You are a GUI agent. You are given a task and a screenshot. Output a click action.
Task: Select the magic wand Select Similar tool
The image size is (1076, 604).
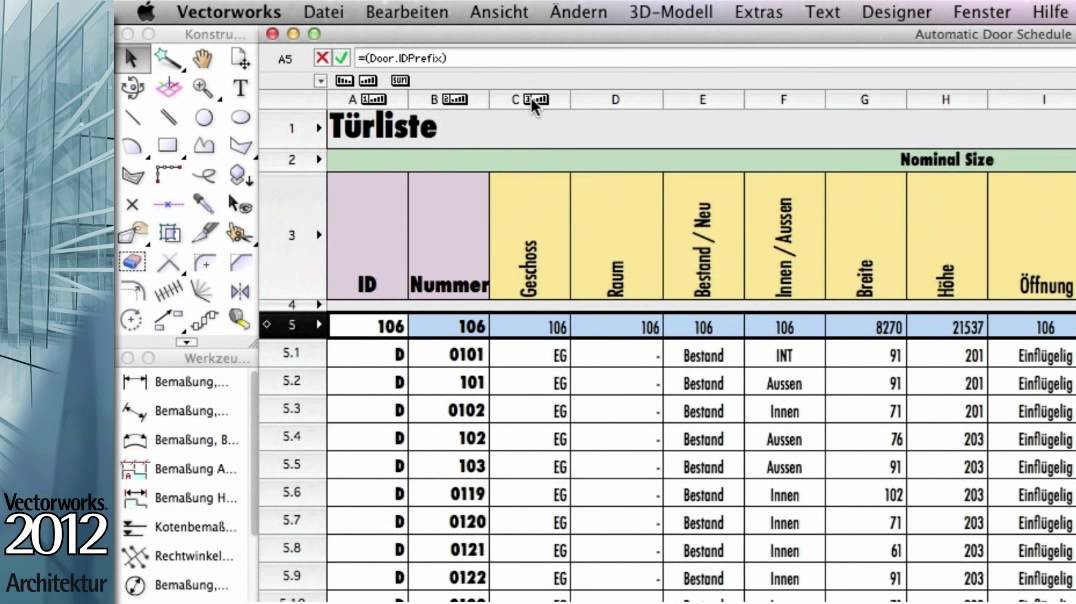pos(167,59)
